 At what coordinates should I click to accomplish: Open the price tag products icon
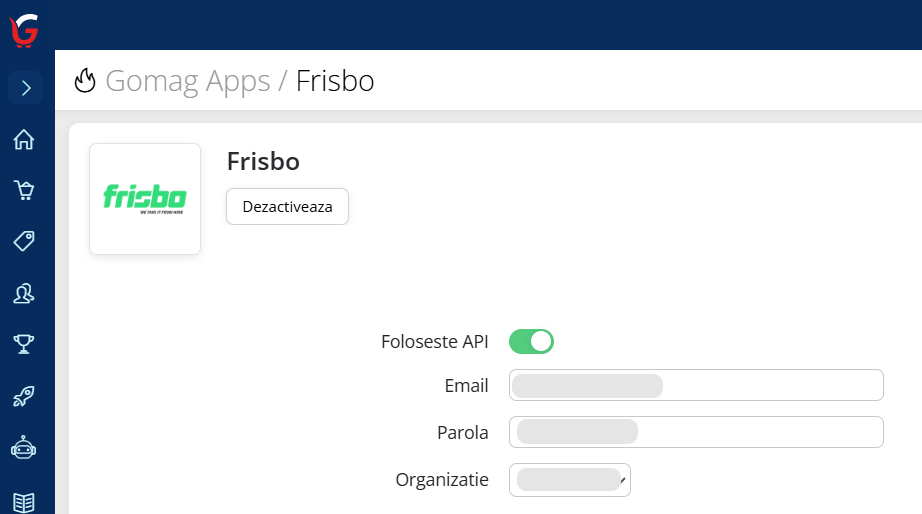coord(24,241)
